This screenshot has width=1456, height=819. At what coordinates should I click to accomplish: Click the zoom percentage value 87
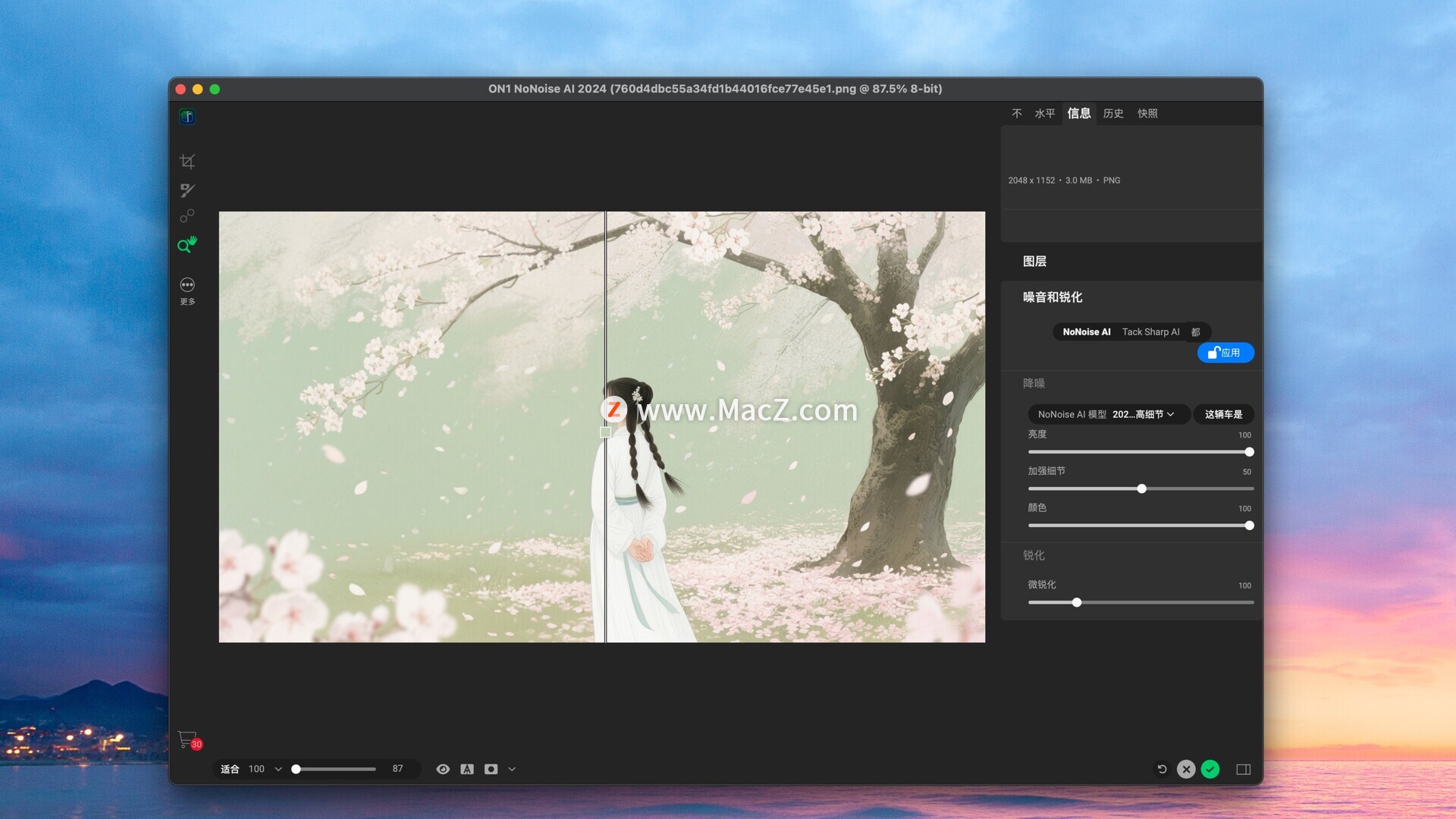[x=397, y=769]
